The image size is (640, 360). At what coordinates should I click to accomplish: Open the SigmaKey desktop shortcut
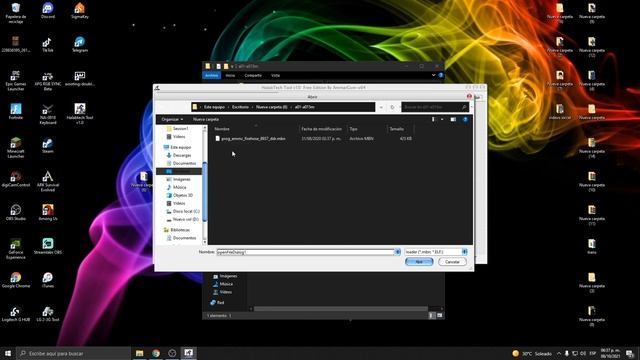pyautogui.click(x=80, y=10)
